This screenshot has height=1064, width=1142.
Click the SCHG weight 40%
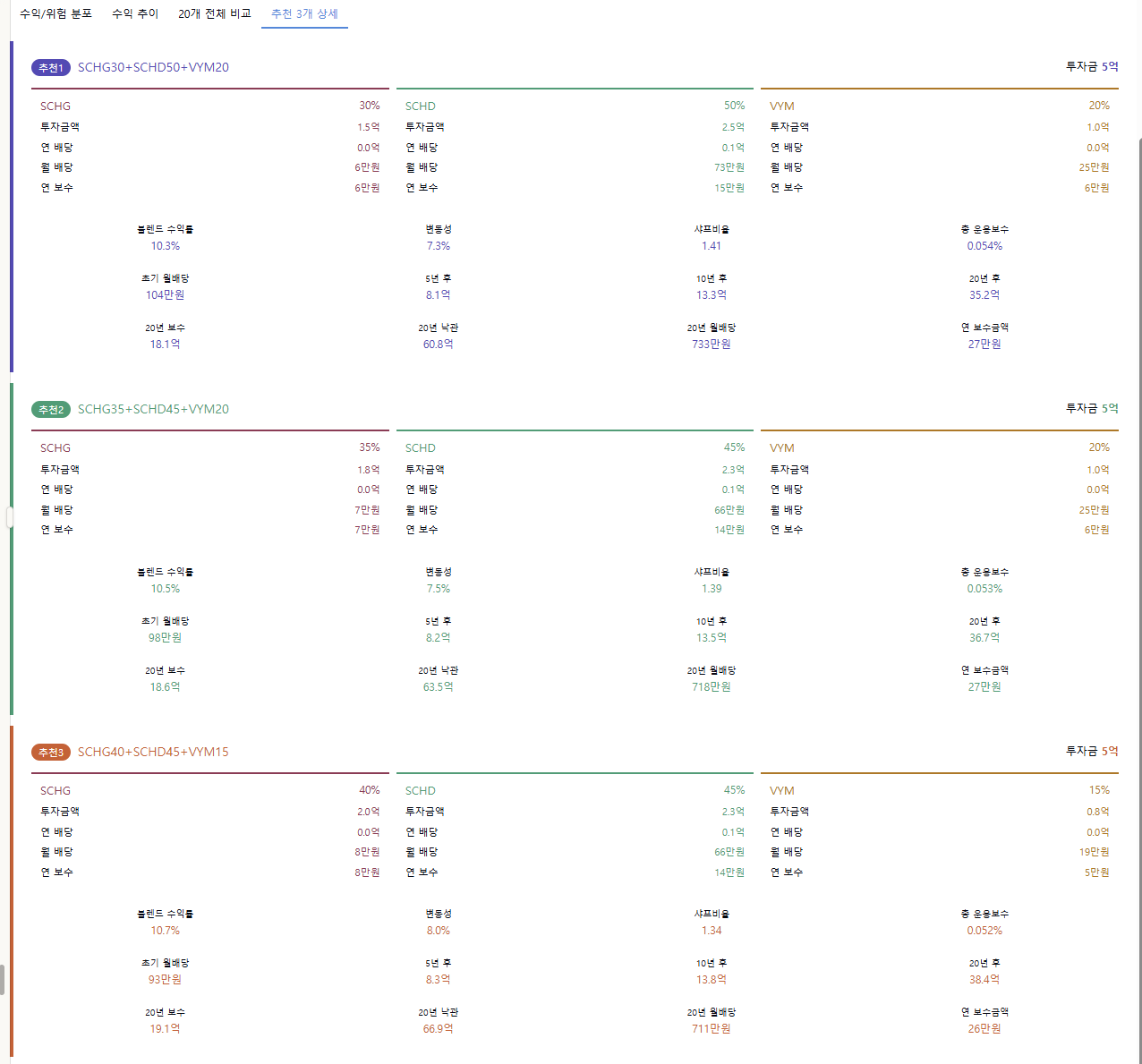[x=370, y=790]
